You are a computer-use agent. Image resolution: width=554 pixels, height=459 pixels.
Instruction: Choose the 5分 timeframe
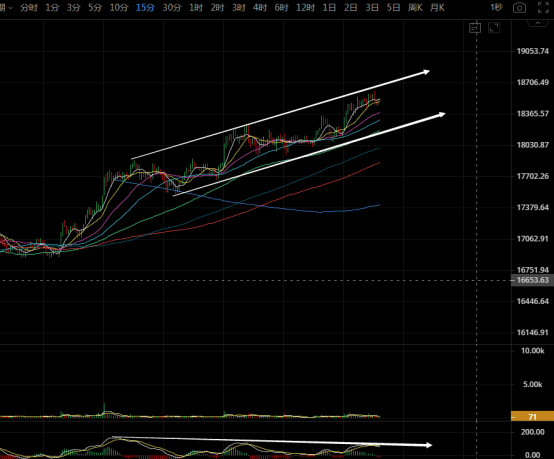95,7
